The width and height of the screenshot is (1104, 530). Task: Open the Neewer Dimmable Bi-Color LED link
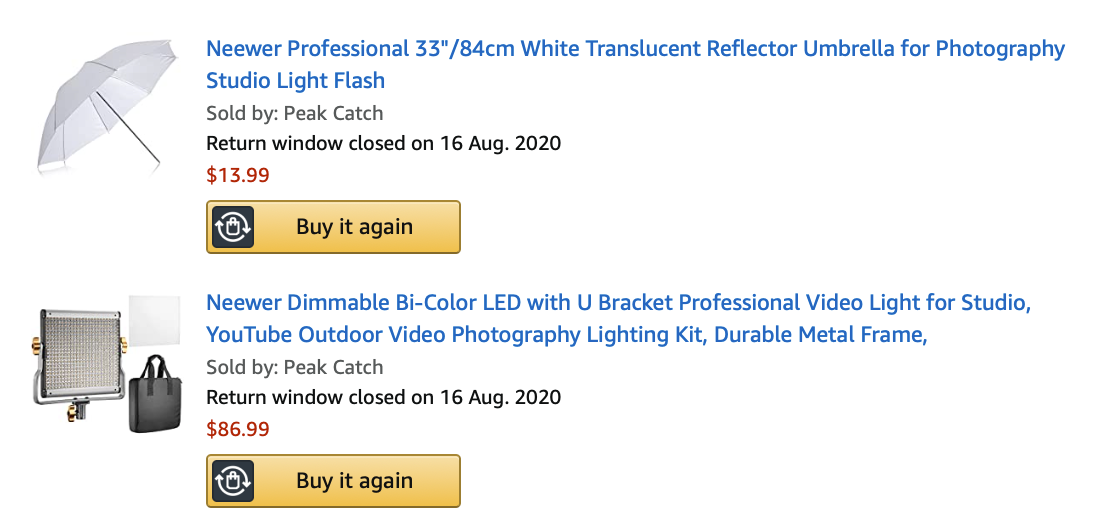click(619, 319)
